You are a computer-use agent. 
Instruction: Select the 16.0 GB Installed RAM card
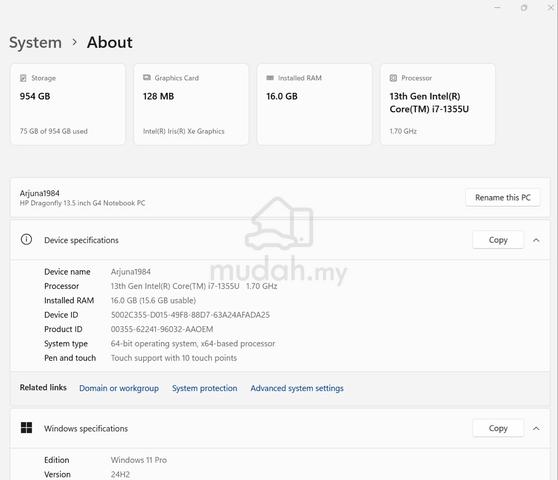314,104
